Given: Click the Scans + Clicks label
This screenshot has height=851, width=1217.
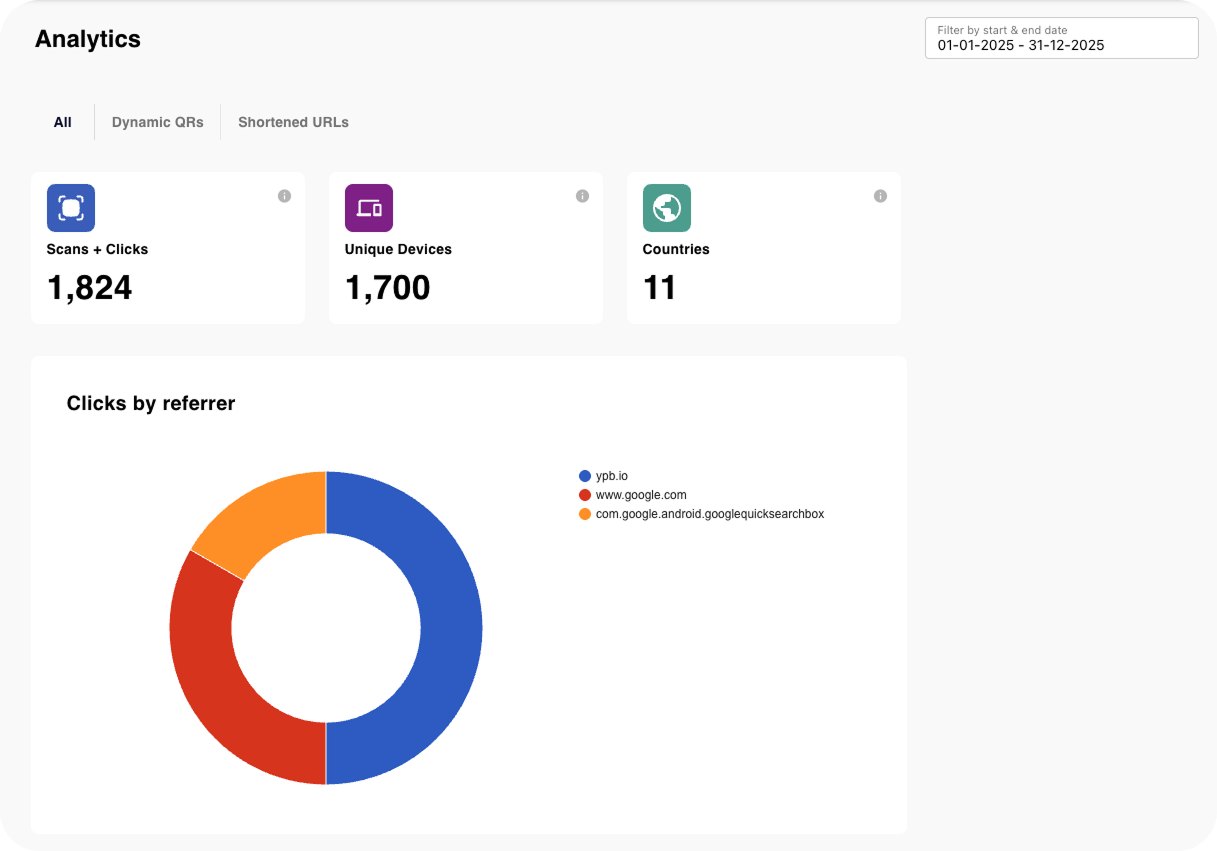Looking at the screenshot, I should pyautogui.click(x=97, y=249).
